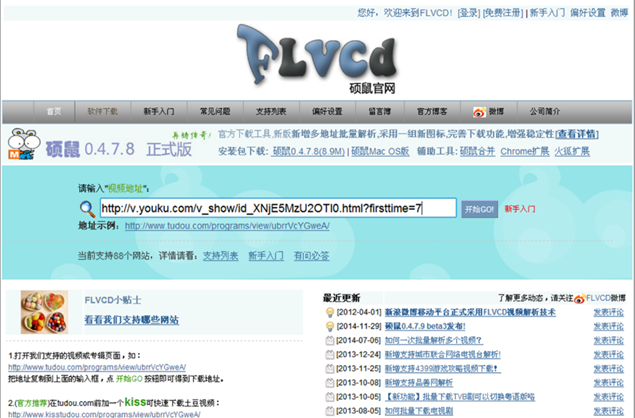This screenshot has width=635, height=418.
Task: Click 发表评论 for 2012-04-01 entry
Action: tap(609, 312)
